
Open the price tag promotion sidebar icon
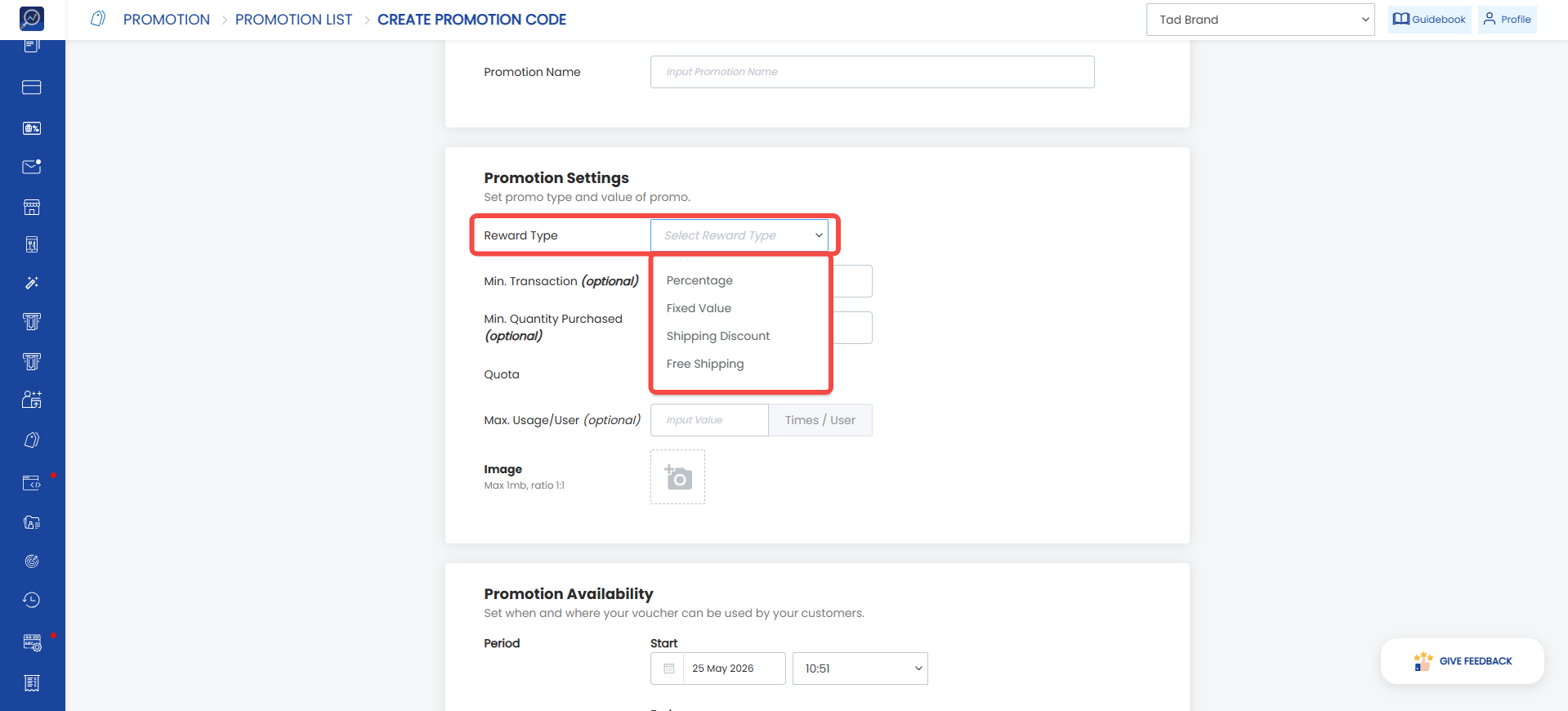pyautogui.click(x=32, y=440)
